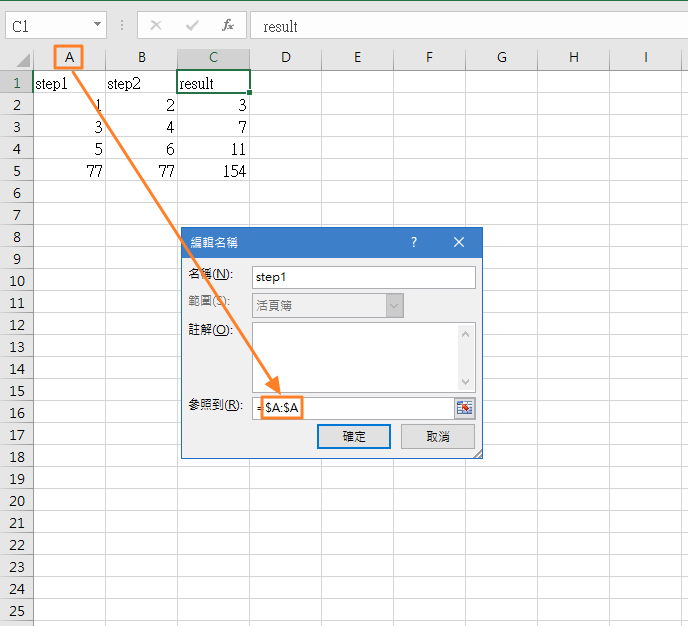Open the Name Box dropdown arrow
The width and height of the screenshot is (688, 626).
[97, 25]
